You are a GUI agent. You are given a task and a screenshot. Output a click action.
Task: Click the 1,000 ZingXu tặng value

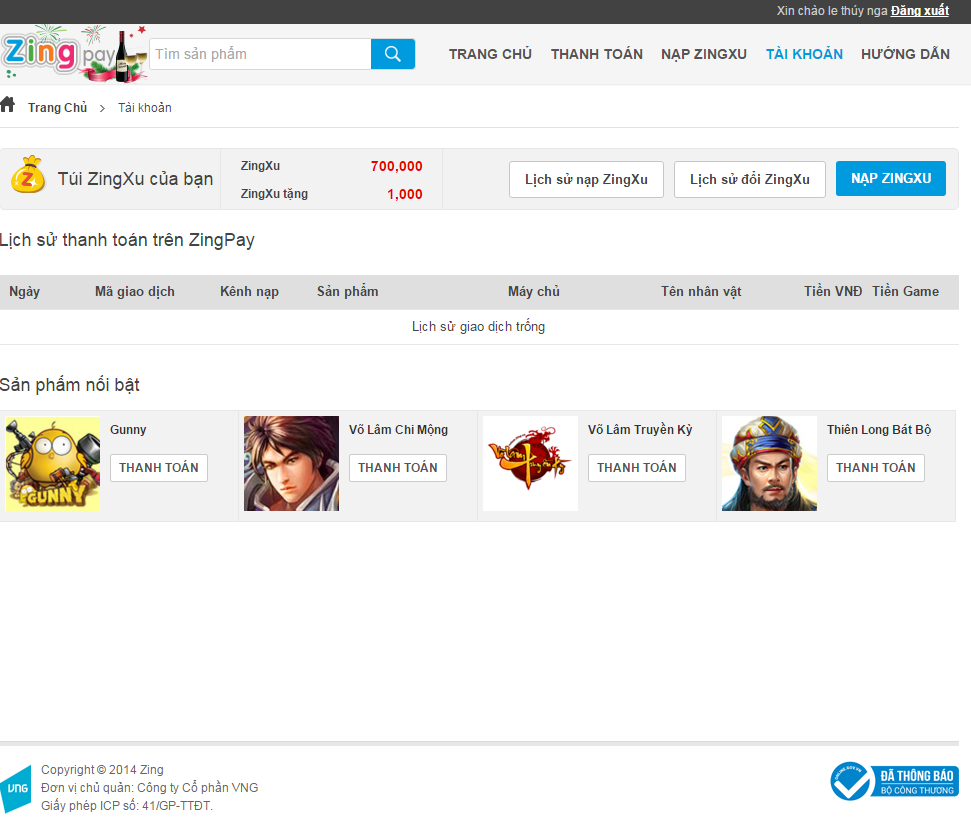pos(405,194)
